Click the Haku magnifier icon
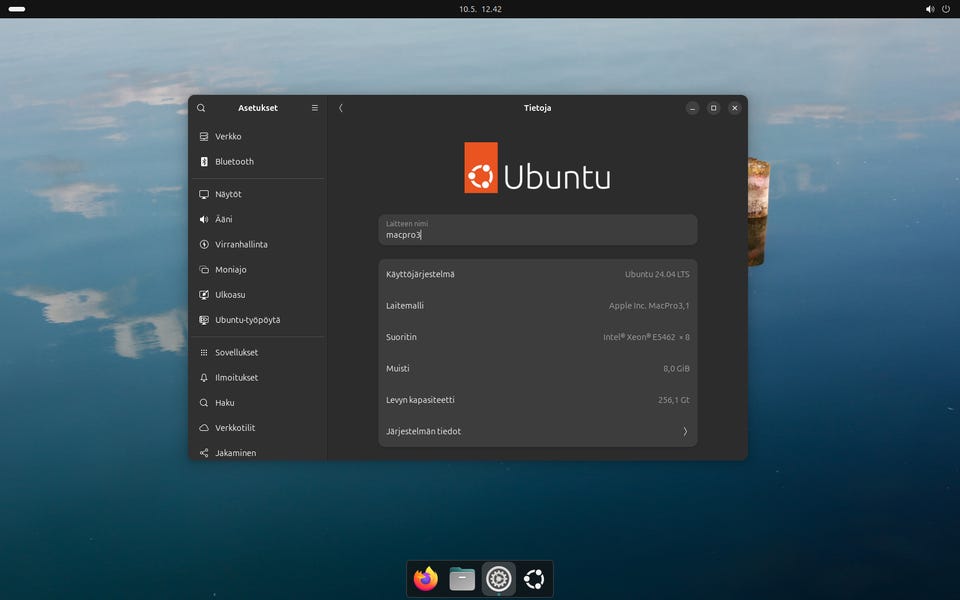960x600 pixels. point(204,403)
